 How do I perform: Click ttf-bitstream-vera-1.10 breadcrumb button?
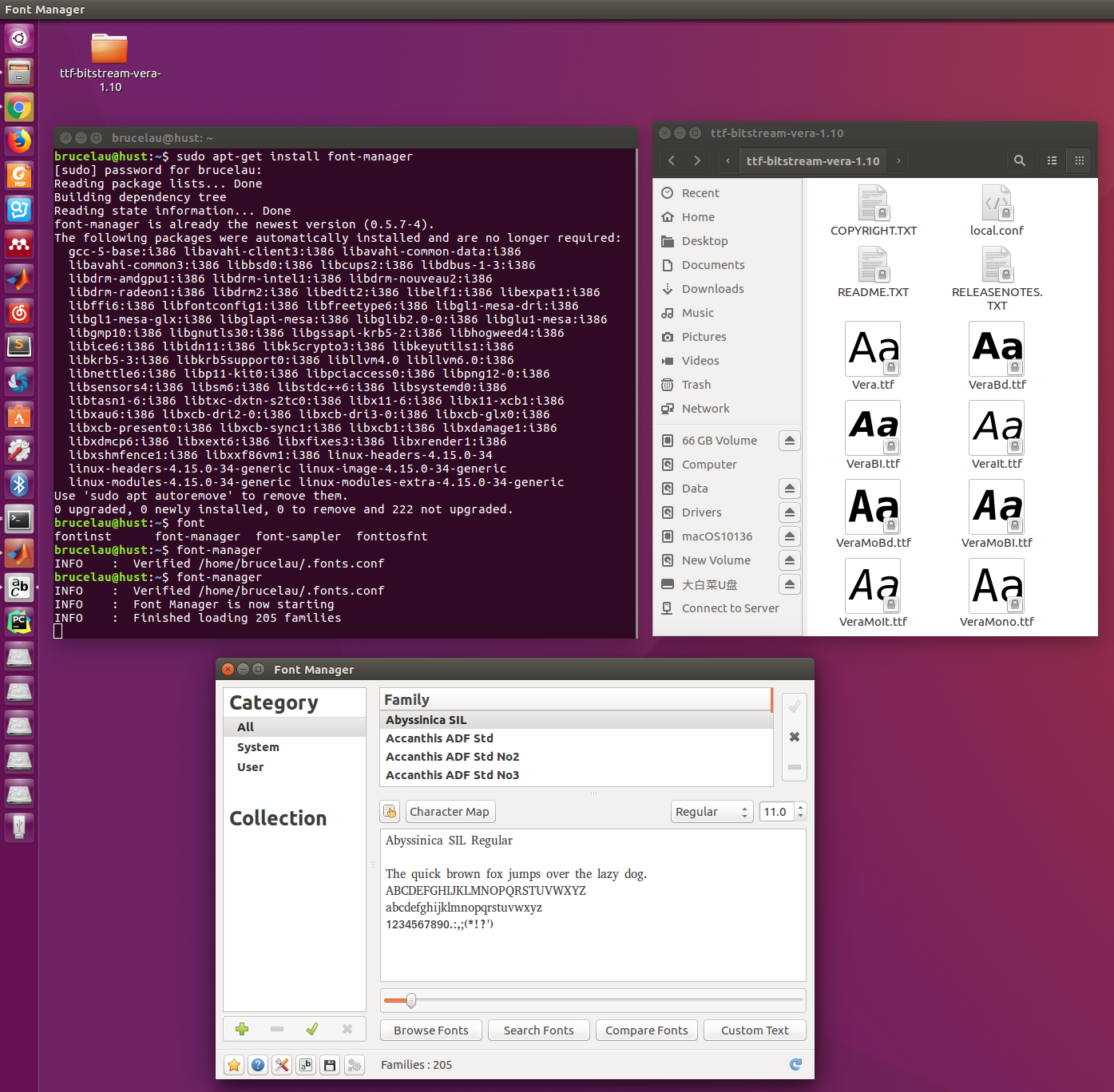click(x=813, y=160)
